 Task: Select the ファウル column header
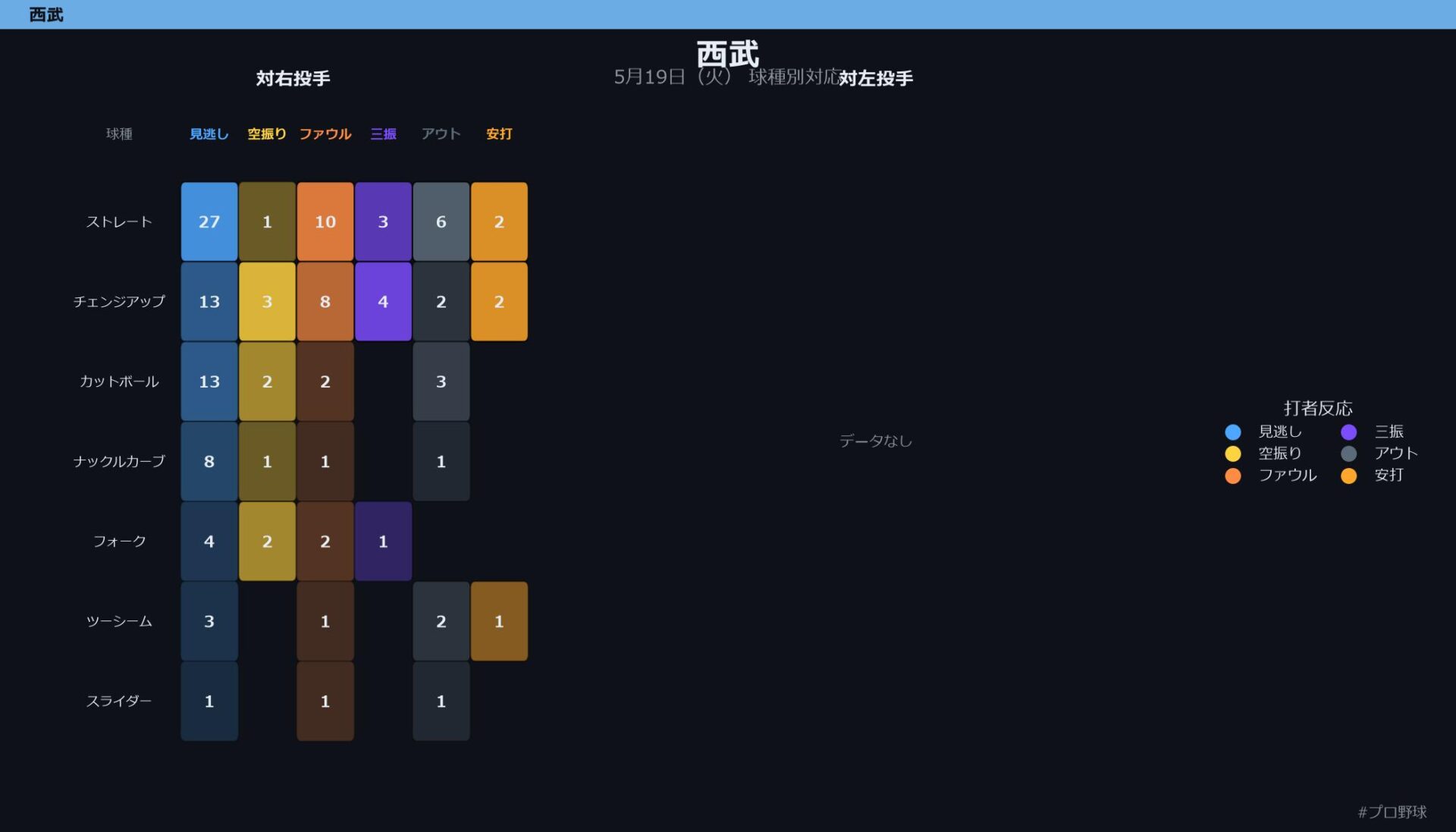click(325, 134)
